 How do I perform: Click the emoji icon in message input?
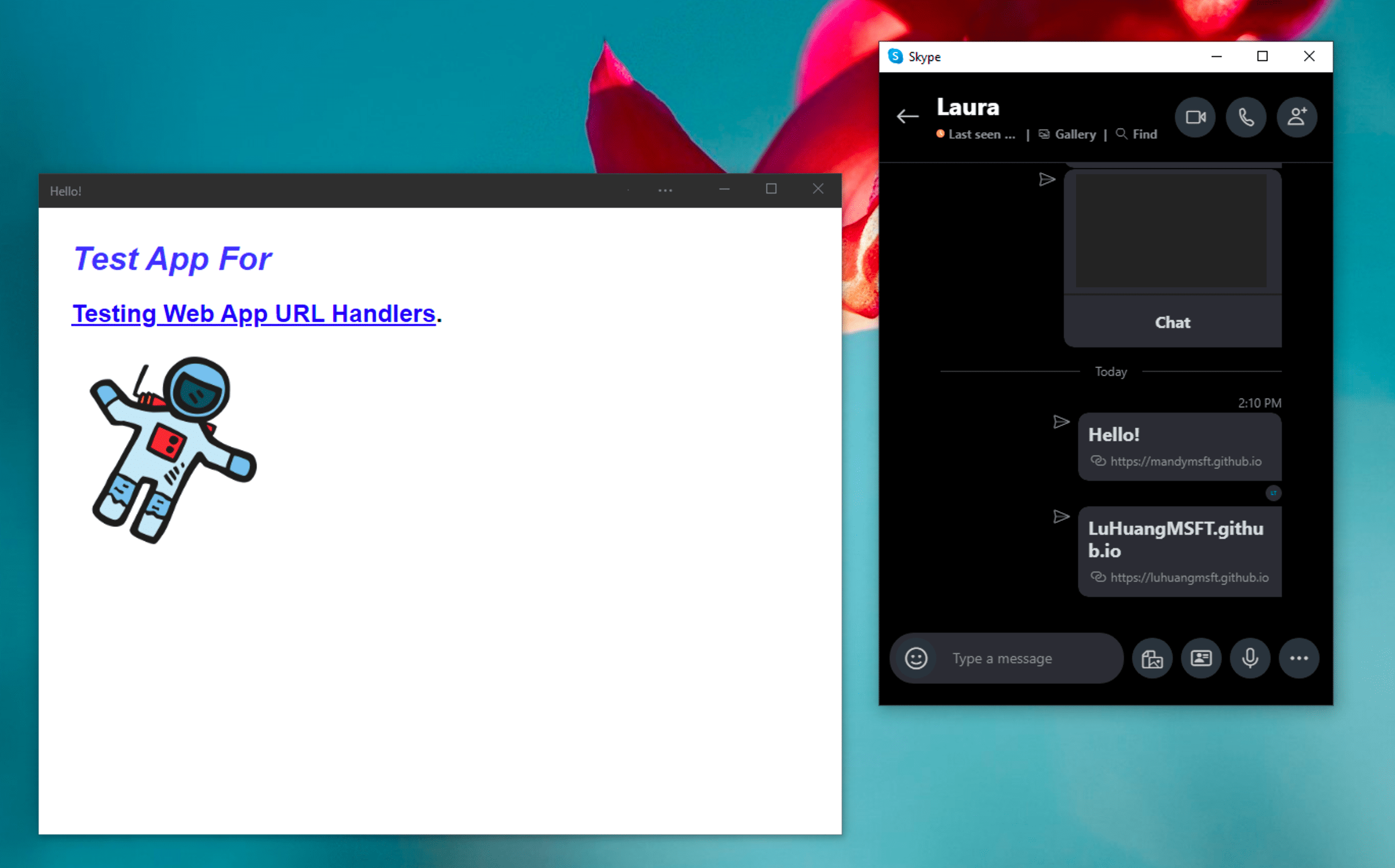click(916, 657)
